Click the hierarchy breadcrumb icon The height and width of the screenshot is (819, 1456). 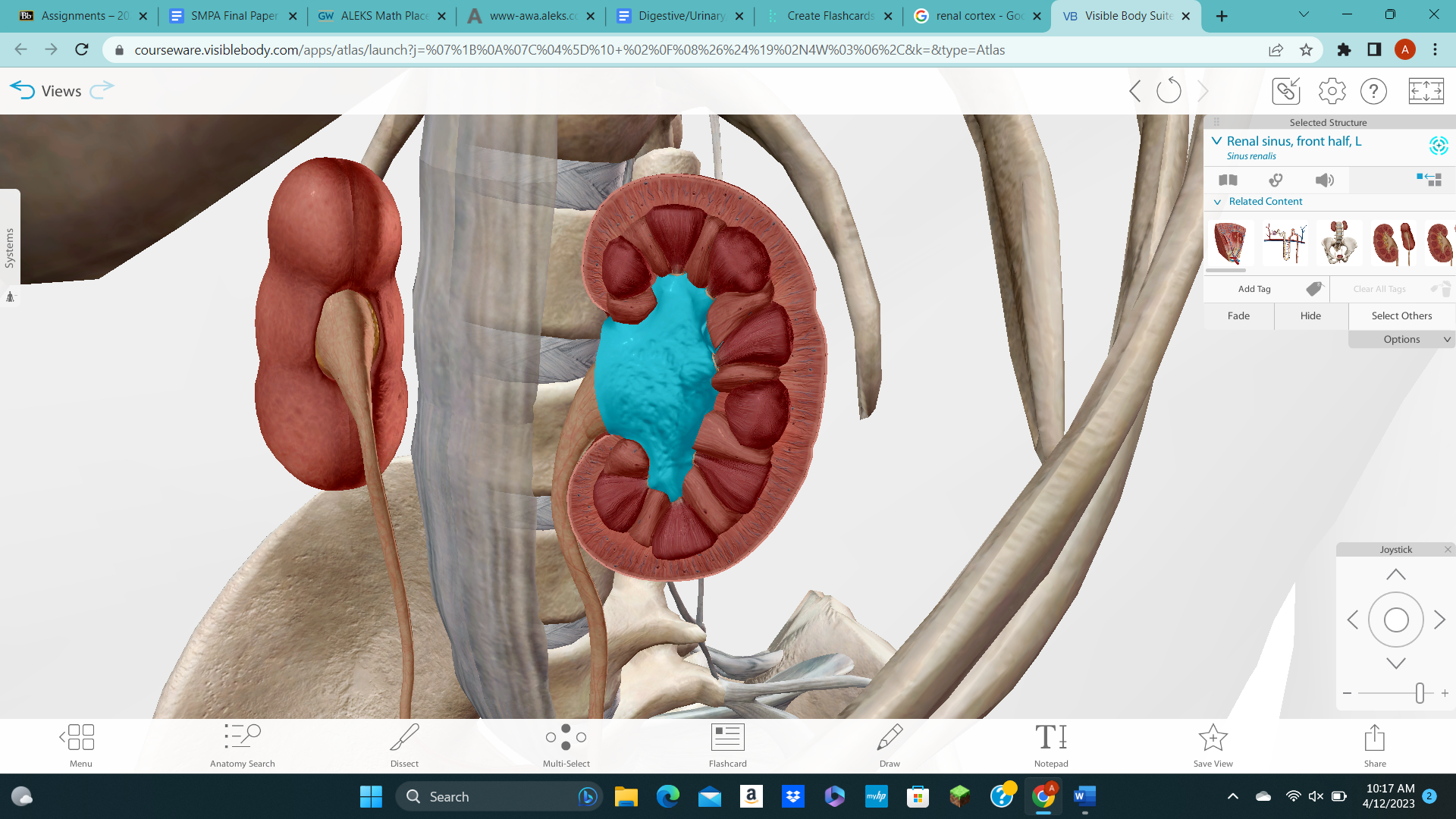(1429, 180)
